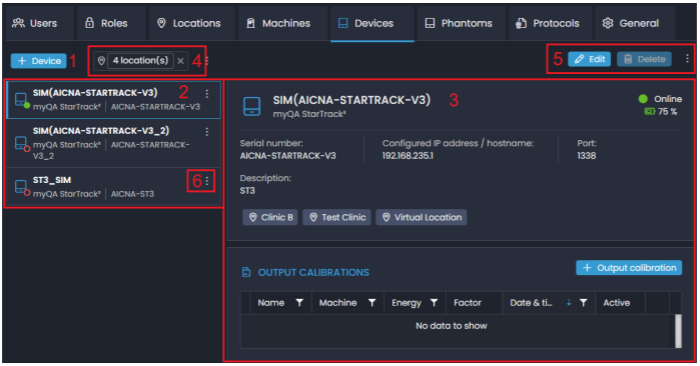Toggle the Date & time sort arrow
The height and width of the screenshot is (366, 700).
coord(569,303)
